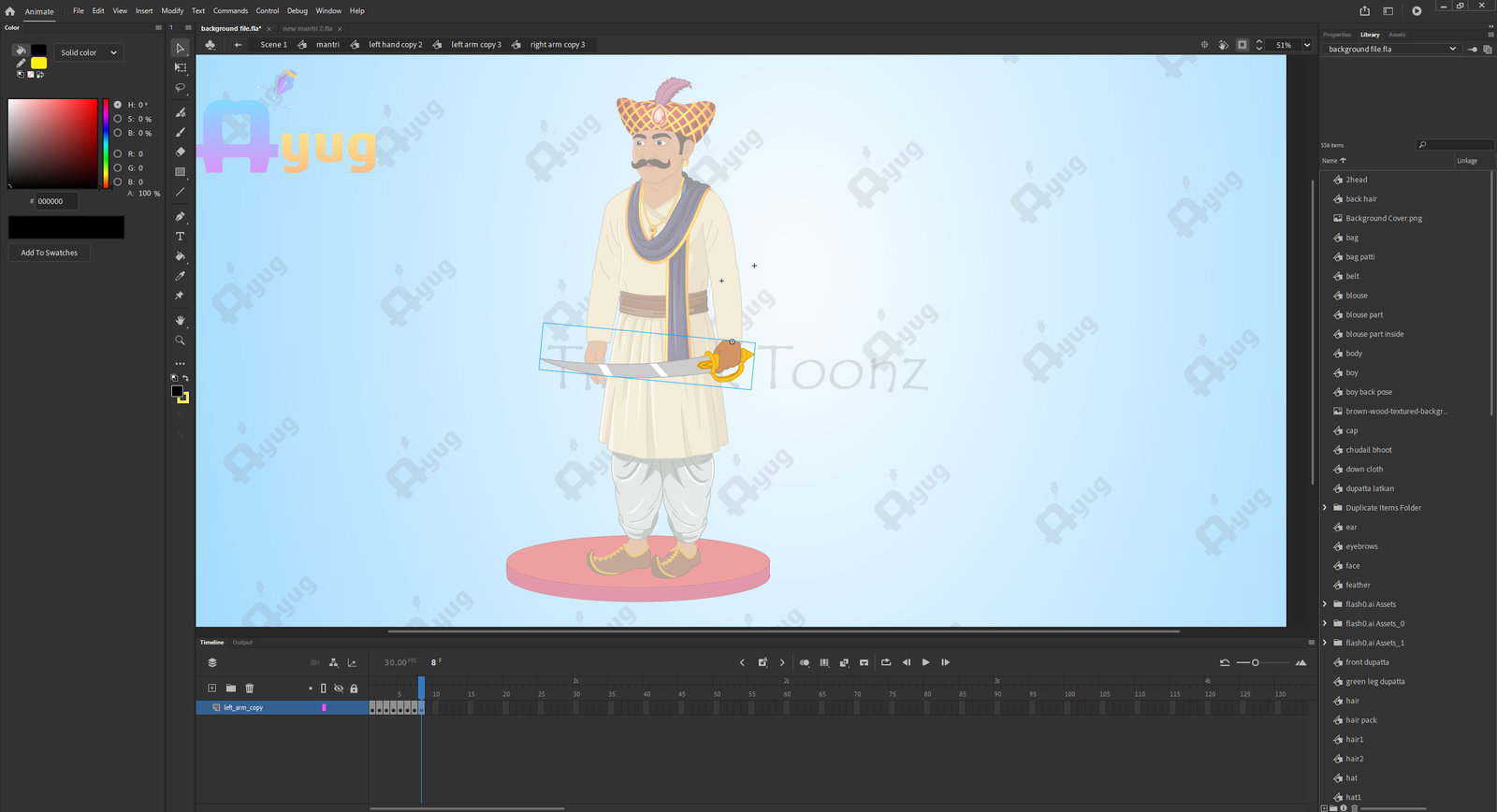
Task: Select the Paint Bucket tool
Action: 181,256
